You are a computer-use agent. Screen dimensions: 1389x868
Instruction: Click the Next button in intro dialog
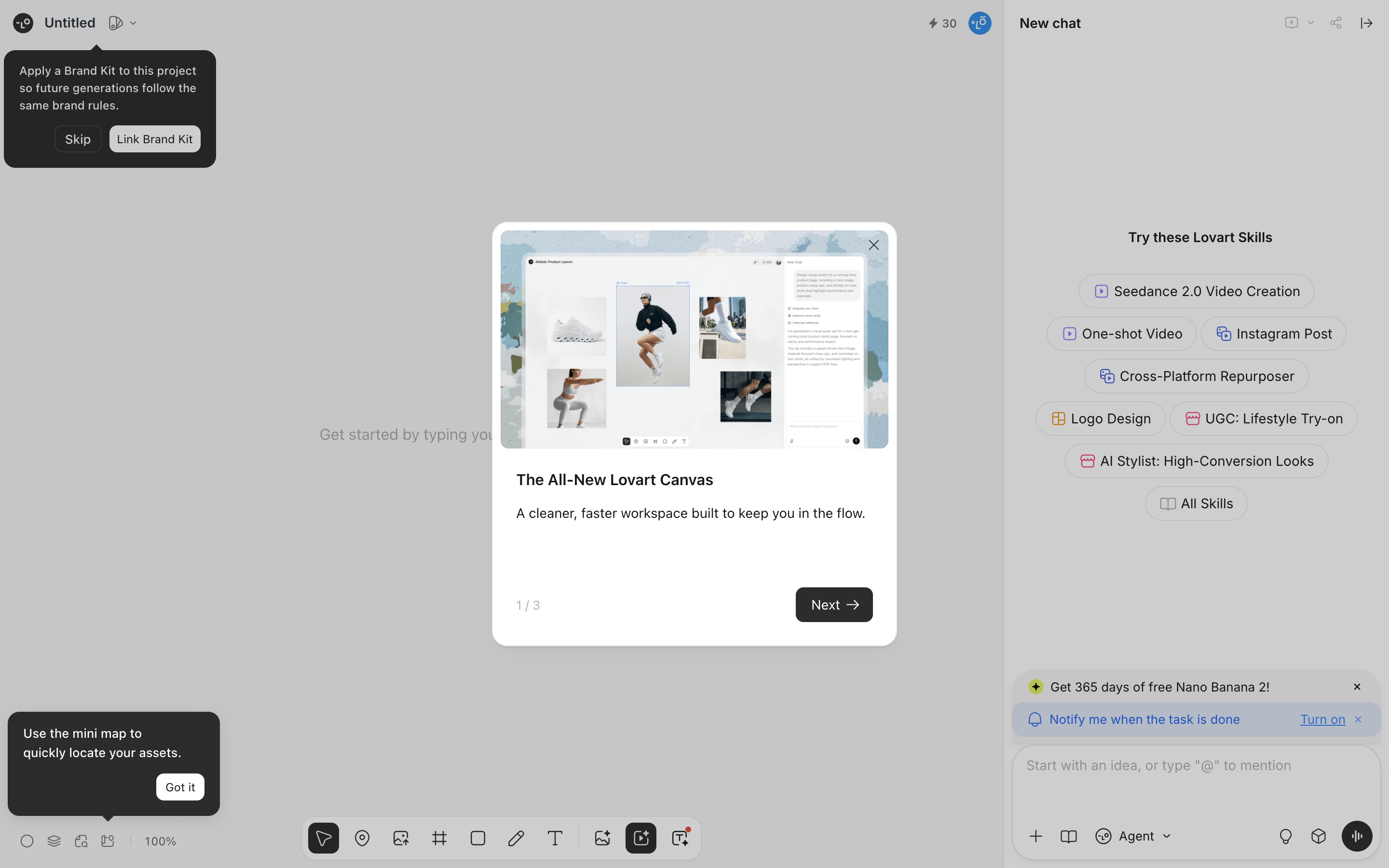click(x=834, y=605)
